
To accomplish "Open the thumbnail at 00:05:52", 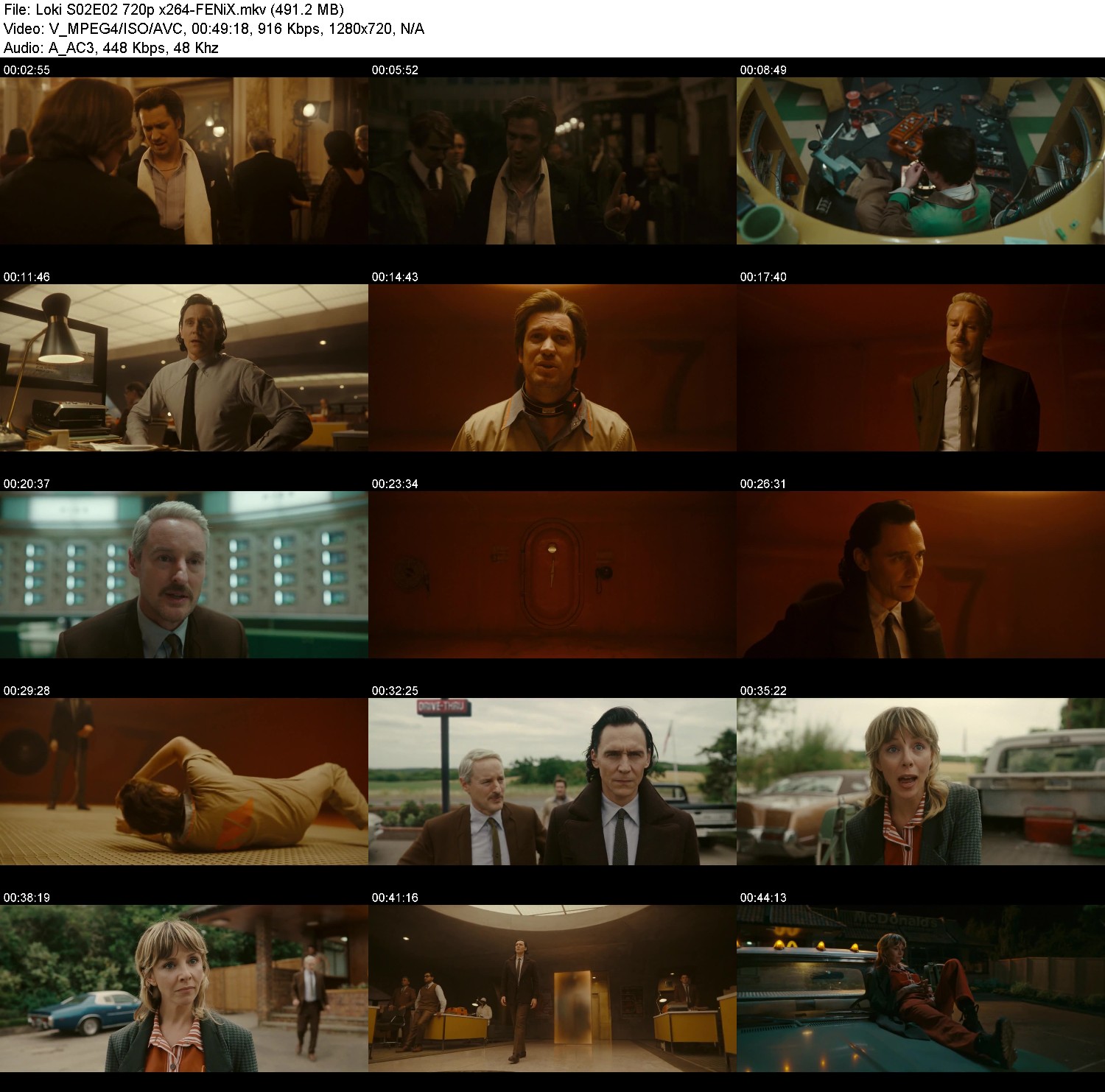I will coord(552,161).
